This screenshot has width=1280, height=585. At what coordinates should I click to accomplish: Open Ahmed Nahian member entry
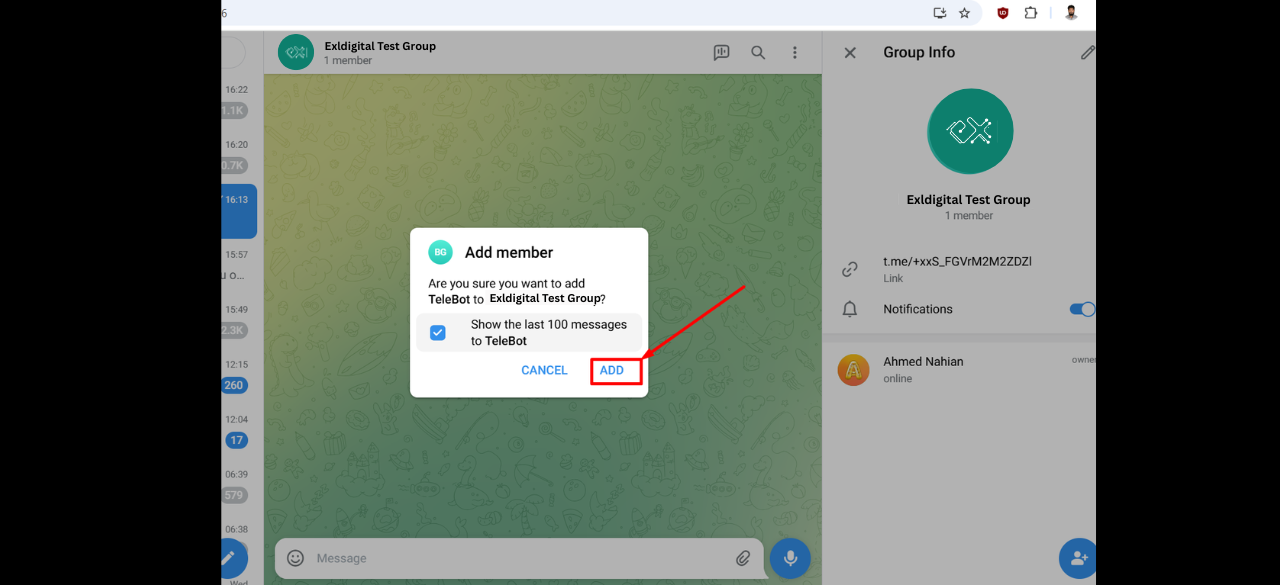[959, 370]
